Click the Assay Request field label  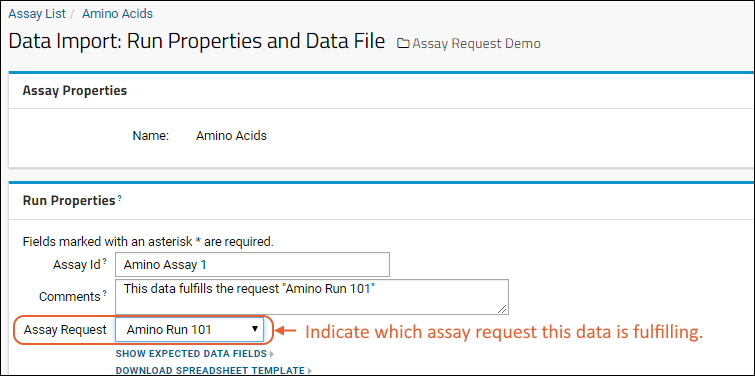(65, 330)
